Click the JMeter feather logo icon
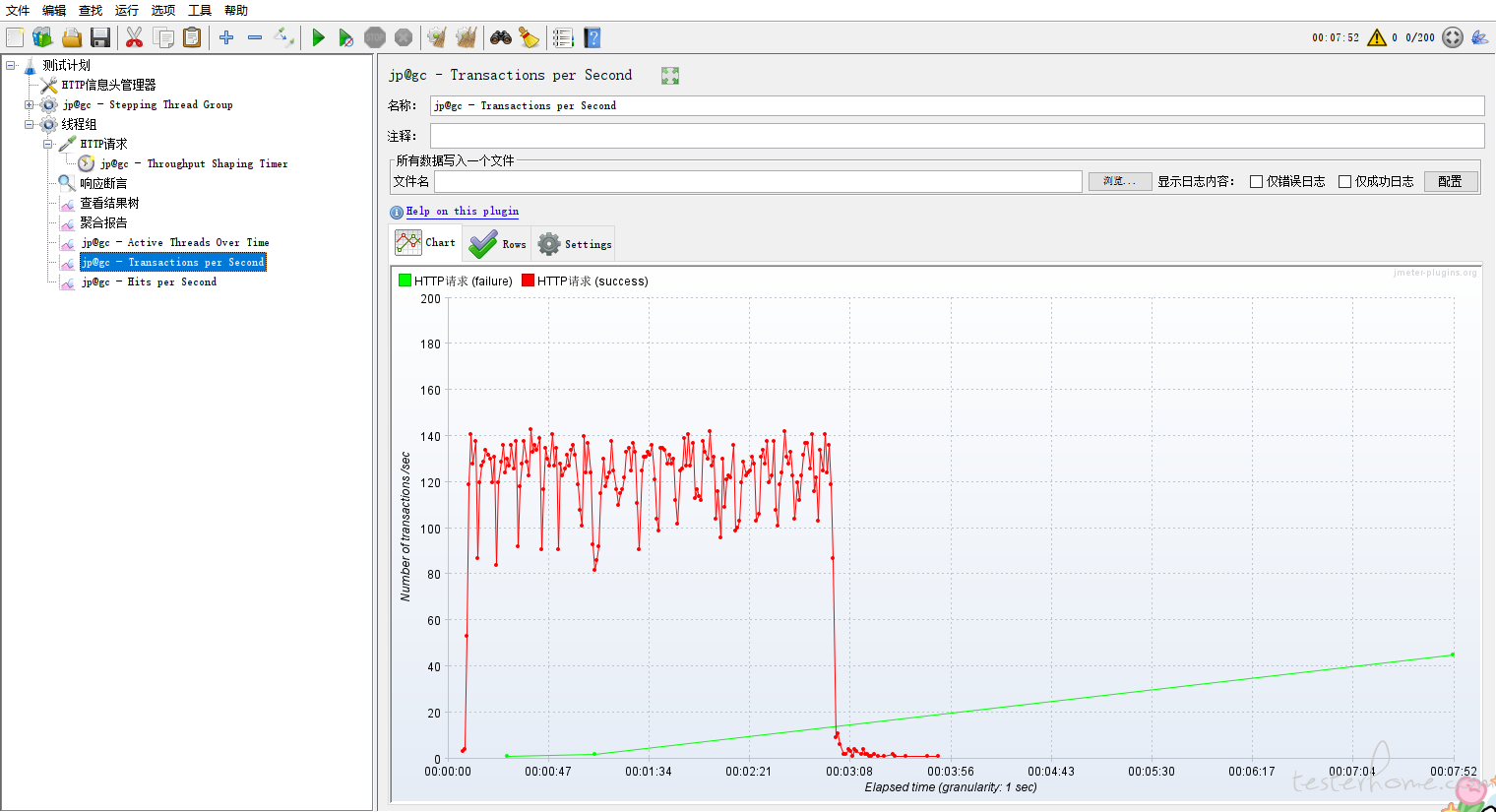 (1479, 37)
